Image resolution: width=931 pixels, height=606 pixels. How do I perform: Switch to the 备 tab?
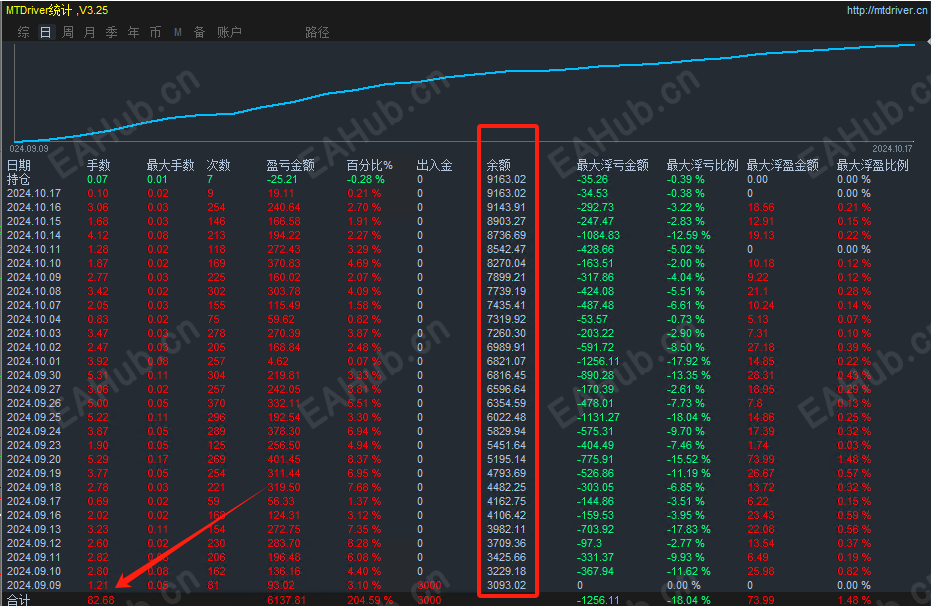tap(200, 32)
